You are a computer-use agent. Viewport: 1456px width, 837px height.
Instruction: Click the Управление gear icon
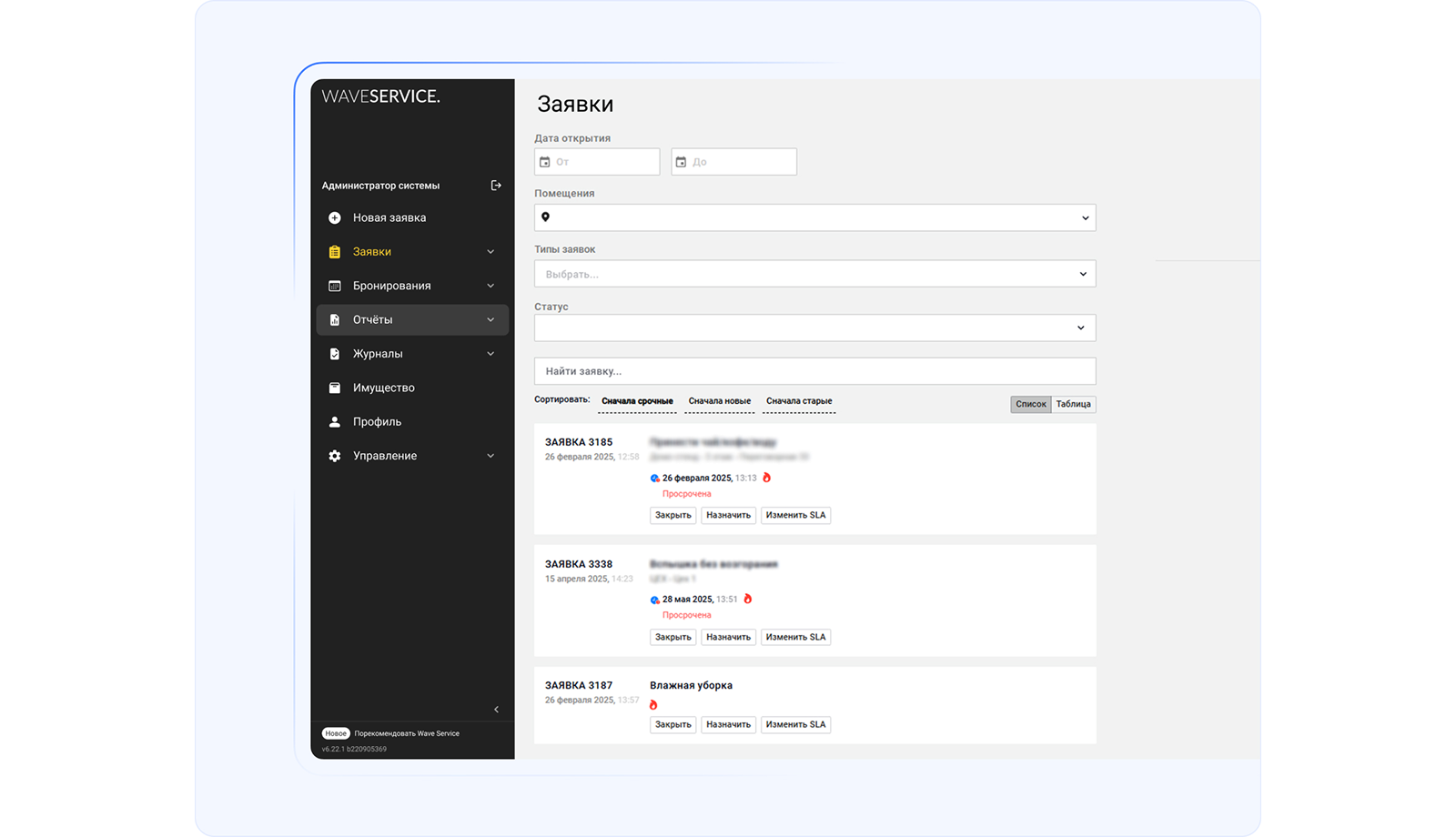pos(335,456)
